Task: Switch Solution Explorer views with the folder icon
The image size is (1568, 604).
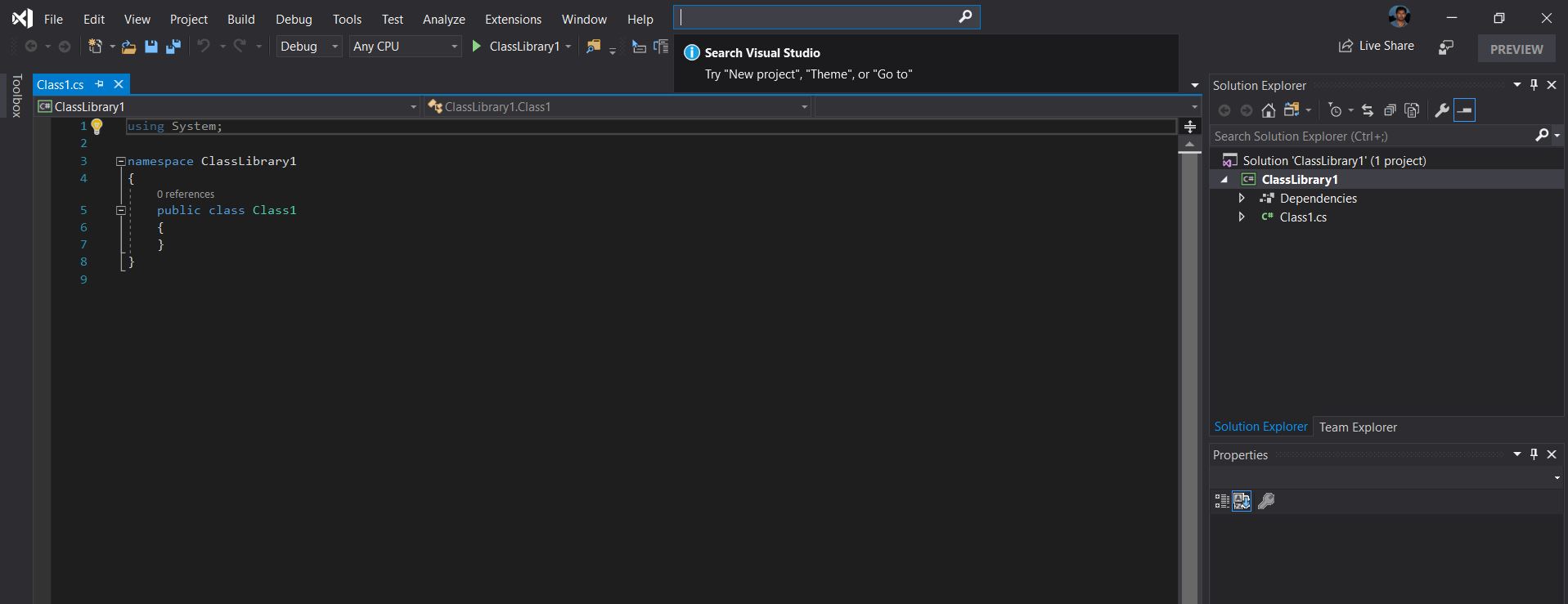Action: click(1292, 110)
